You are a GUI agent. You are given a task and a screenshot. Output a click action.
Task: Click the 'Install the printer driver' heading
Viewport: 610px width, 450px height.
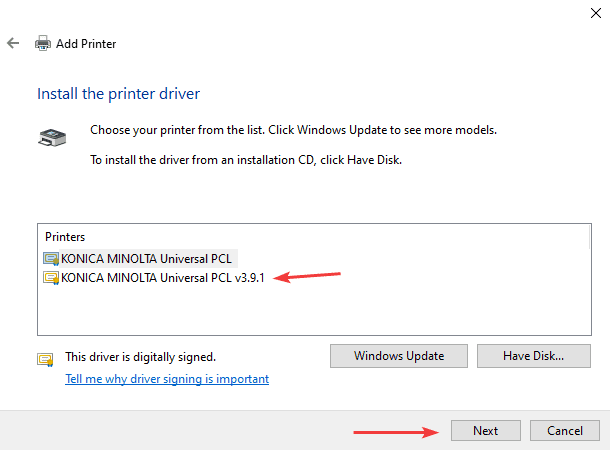[118, 94]
